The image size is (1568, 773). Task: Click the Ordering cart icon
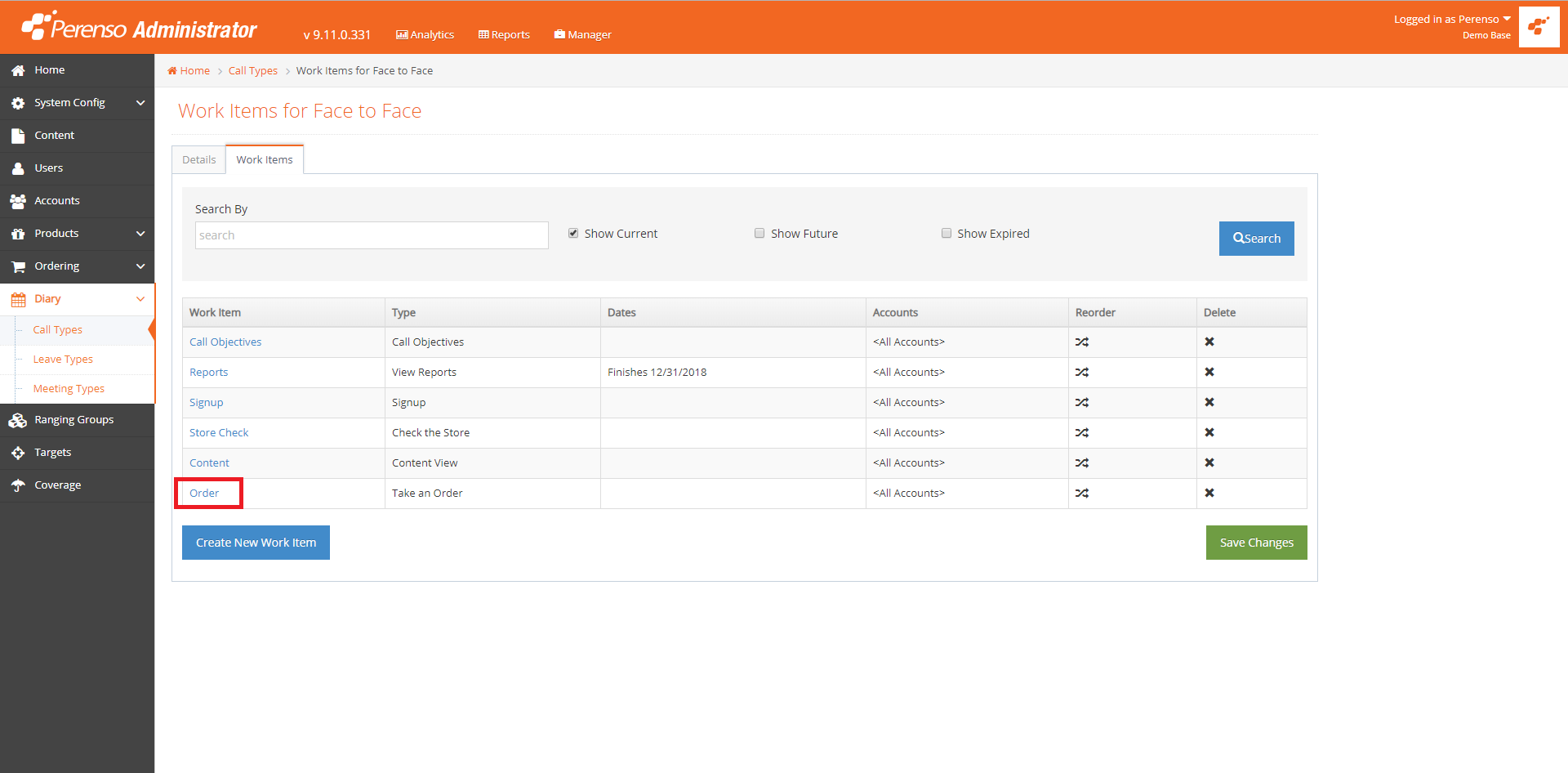click(x=18, y=266)
